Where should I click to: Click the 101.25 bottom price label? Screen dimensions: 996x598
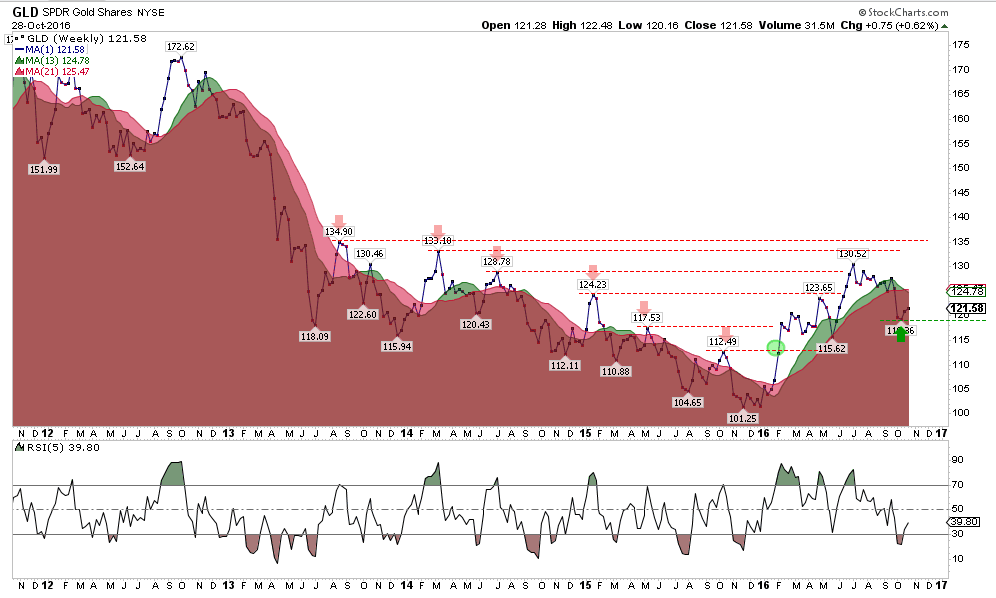(x=743, y=418)
